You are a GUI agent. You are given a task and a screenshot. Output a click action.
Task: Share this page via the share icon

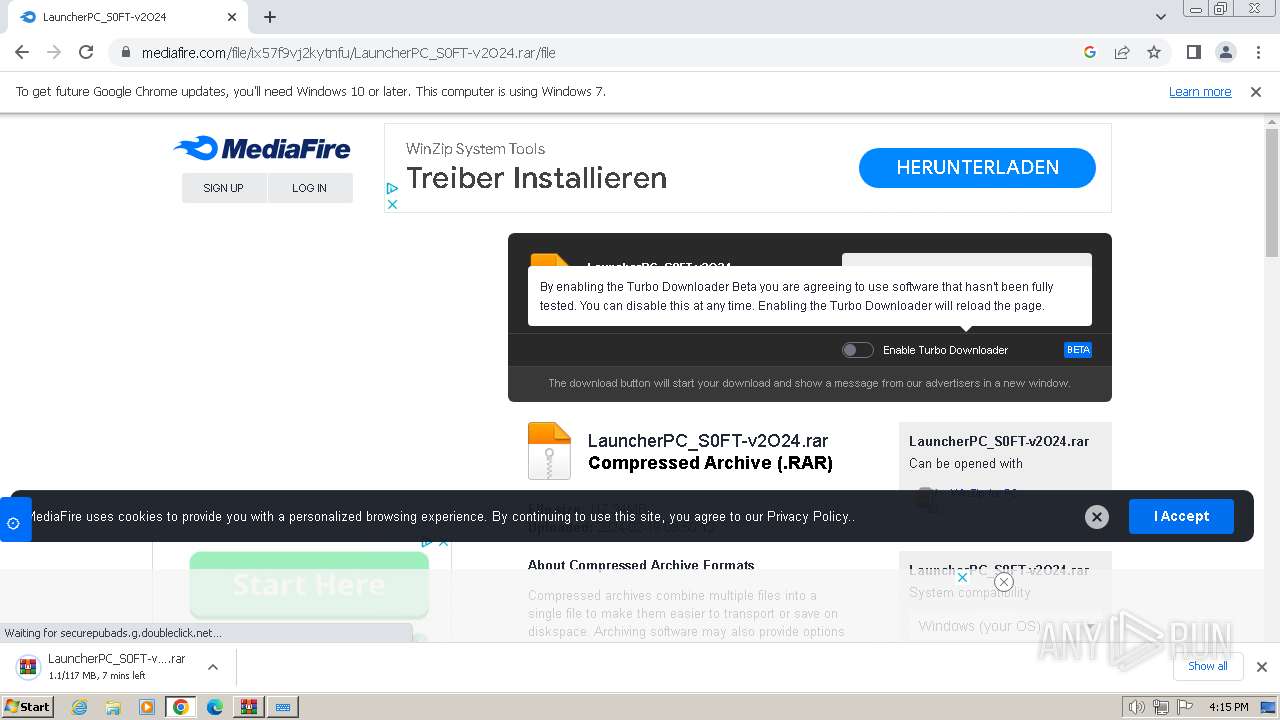coord(1122,52)
